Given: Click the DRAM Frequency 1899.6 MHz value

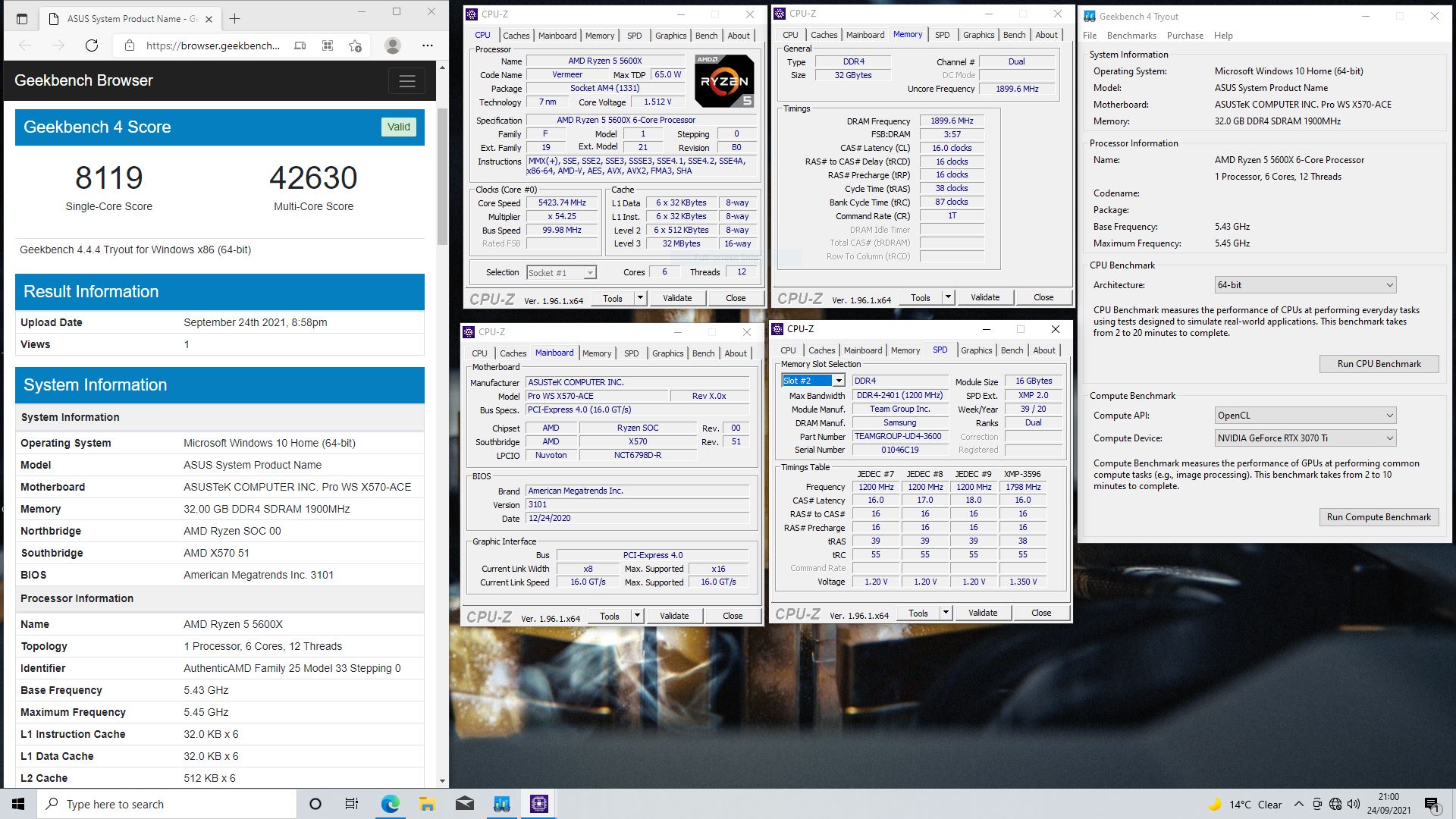Looking at the screenshot, I should [952, 121].
